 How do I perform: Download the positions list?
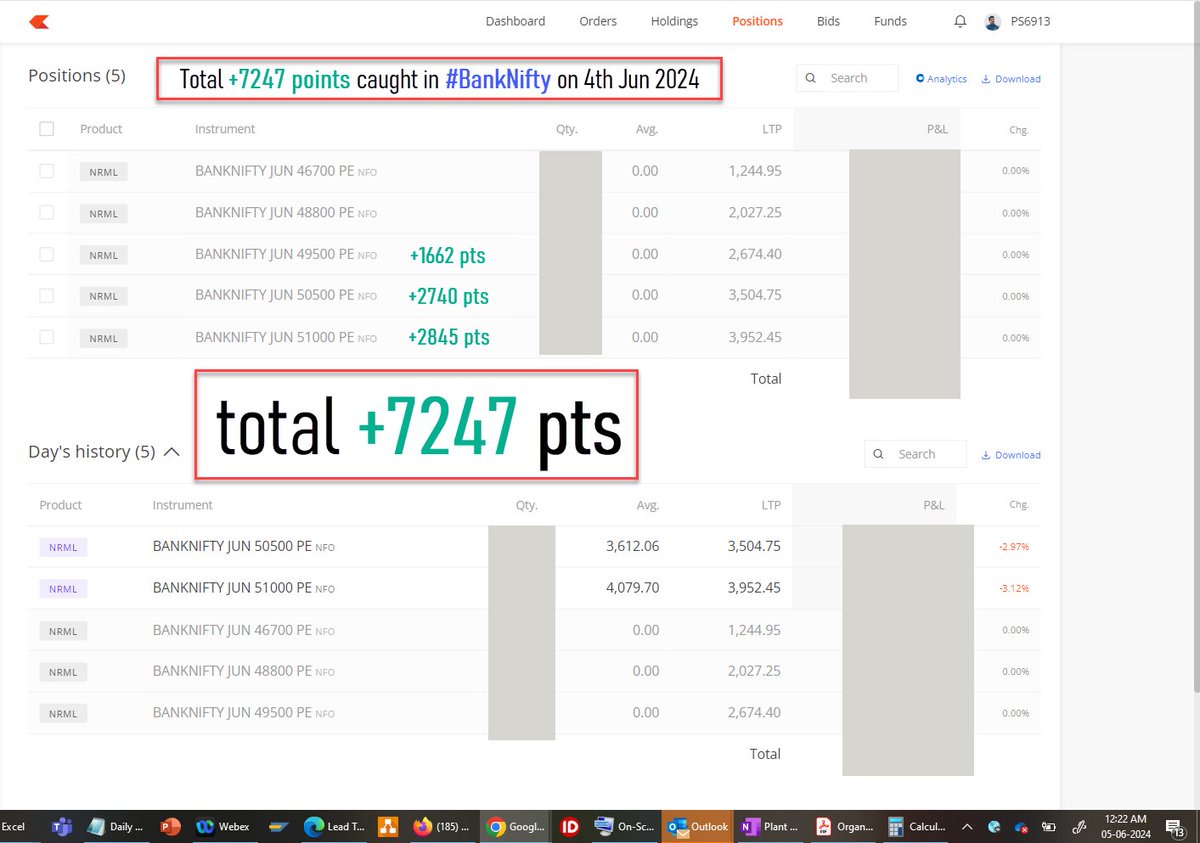[1011, 79]
